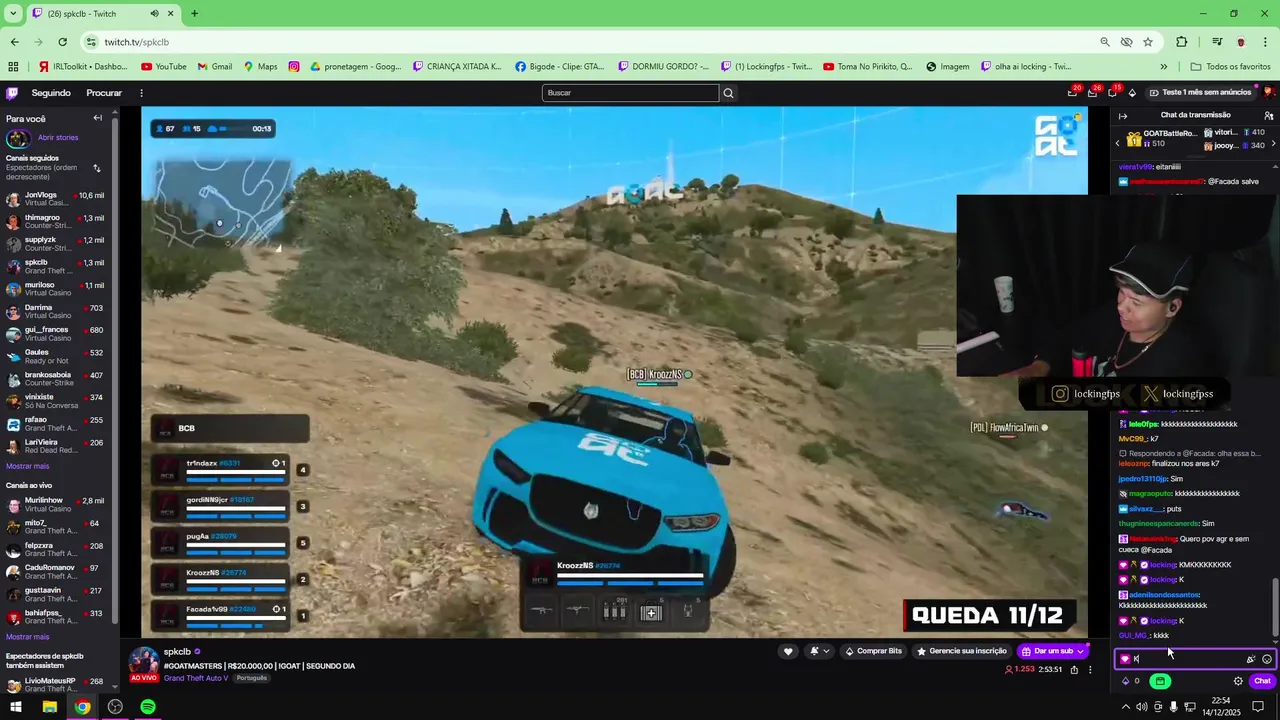
Task: Expand the bookmarks overflow chevron
Action: pyautogui.click(x=1164, y=67)
